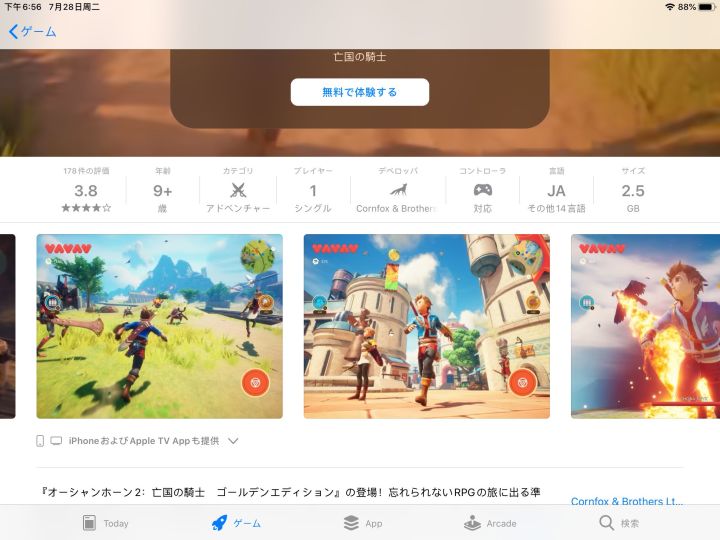Open the 3.8 star ratings section
This screenshot has height=540, width=720.
[86, 191]
